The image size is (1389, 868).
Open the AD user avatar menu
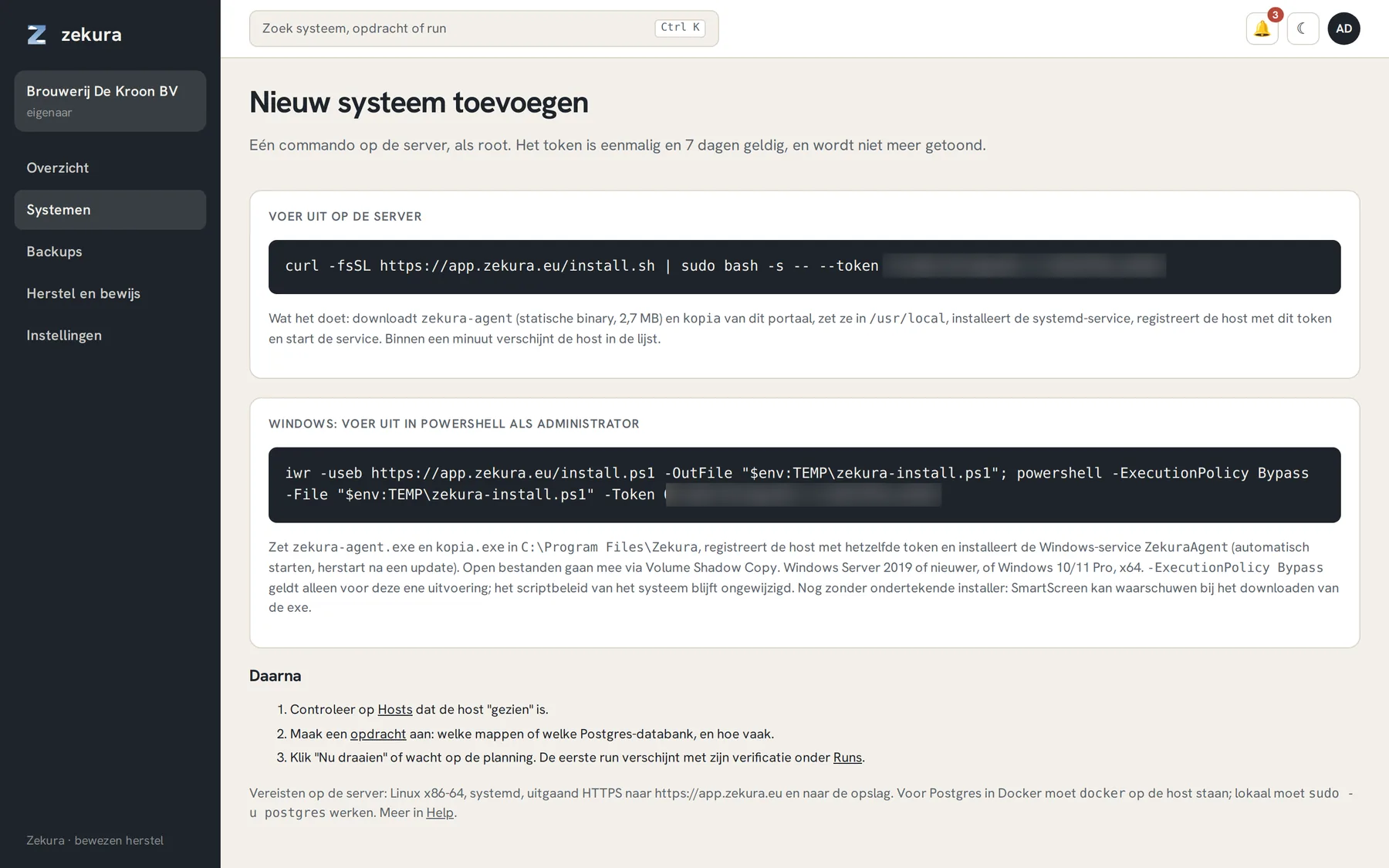[1343, 29]
